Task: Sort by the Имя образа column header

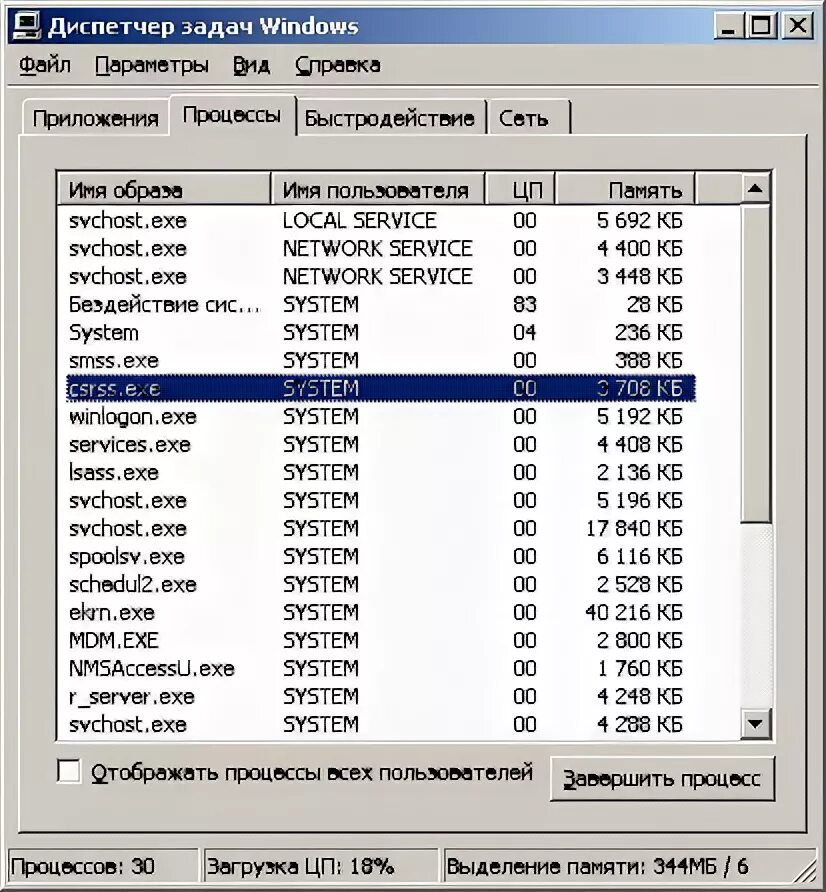Action: pos(164,190)
